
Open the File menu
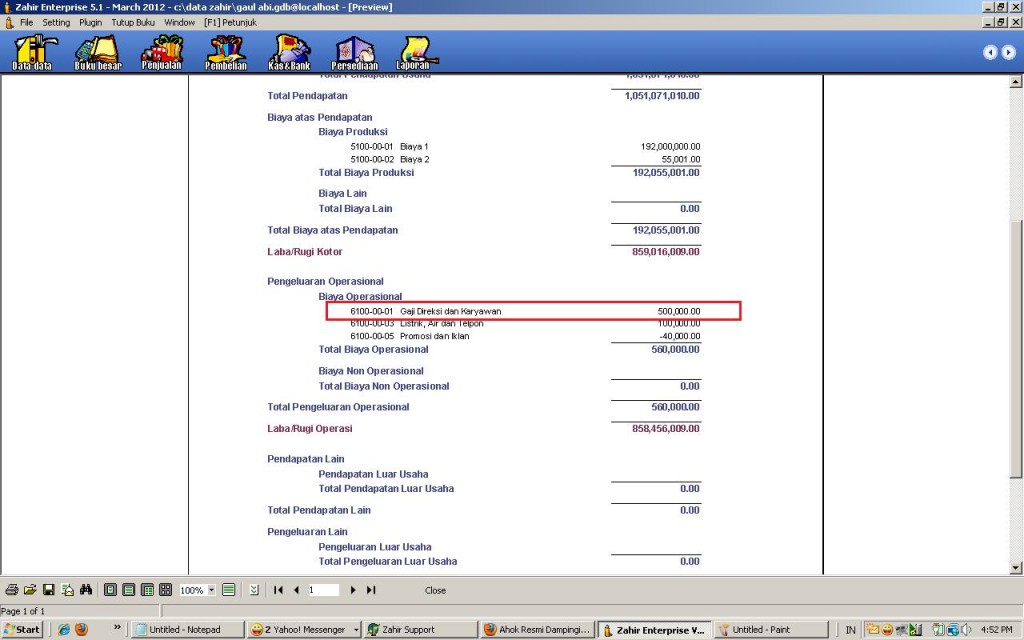pyautogui.click(x=26, y=22)
